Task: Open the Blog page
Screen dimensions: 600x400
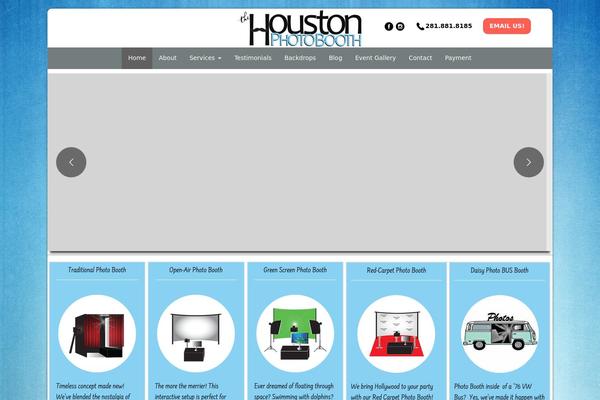Action: [335, 58]
